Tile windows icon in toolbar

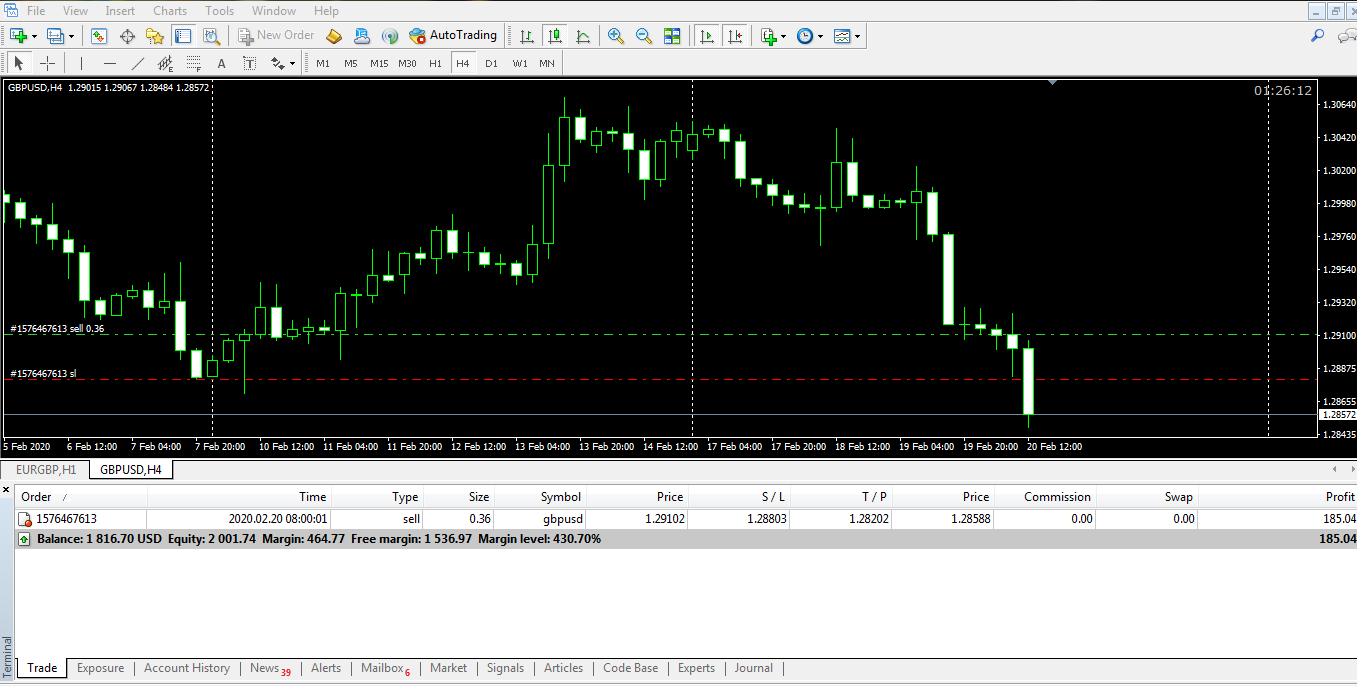672,36
